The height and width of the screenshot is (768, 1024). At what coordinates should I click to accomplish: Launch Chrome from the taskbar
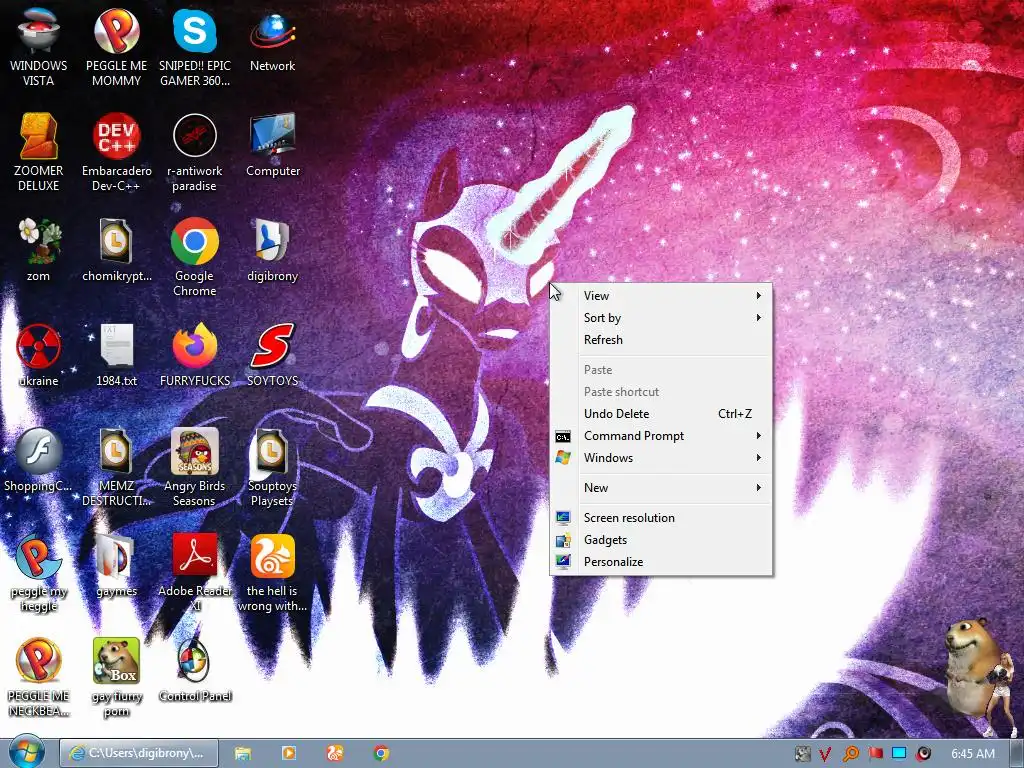tap(381, 754)
